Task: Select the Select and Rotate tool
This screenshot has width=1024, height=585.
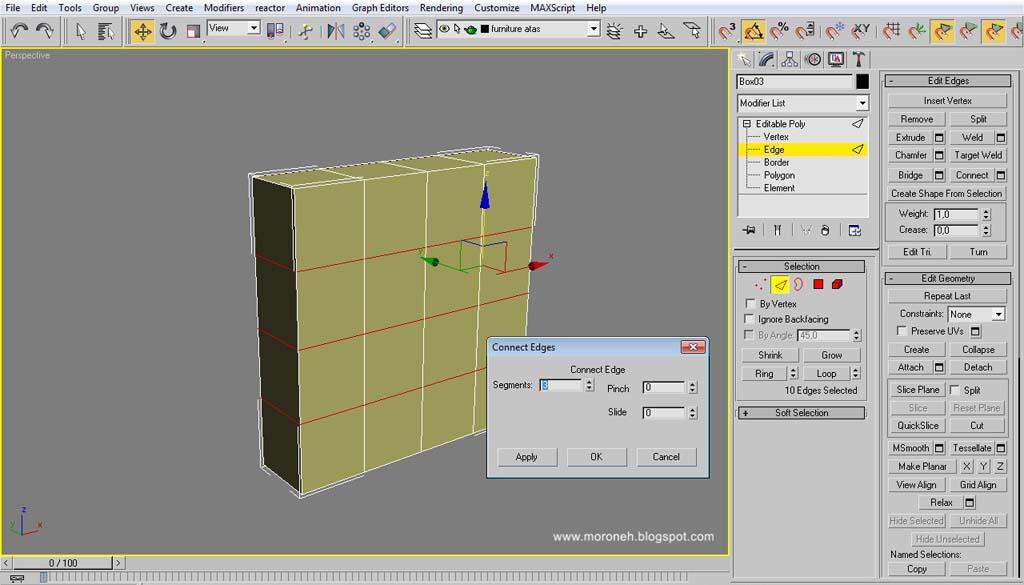Action: coord(168,31)
